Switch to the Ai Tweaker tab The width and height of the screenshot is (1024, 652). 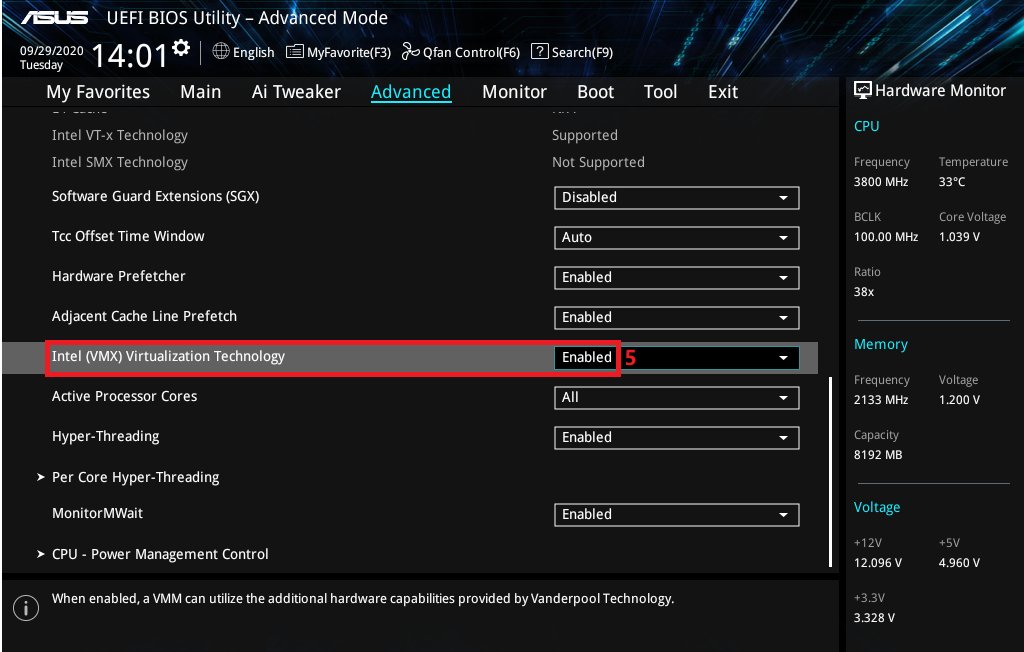point(296,92)
